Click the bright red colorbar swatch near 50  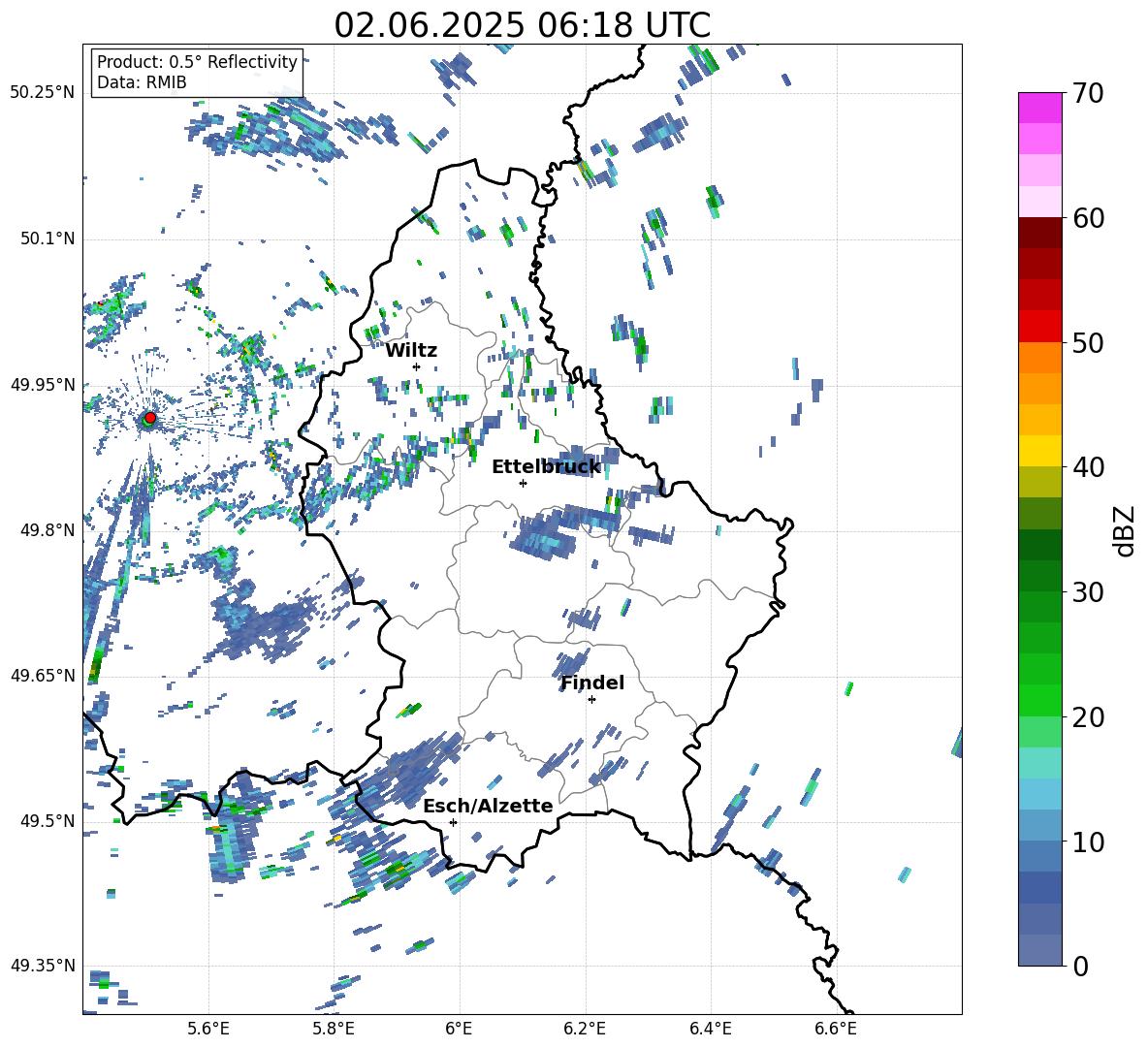click(1039, 327)
